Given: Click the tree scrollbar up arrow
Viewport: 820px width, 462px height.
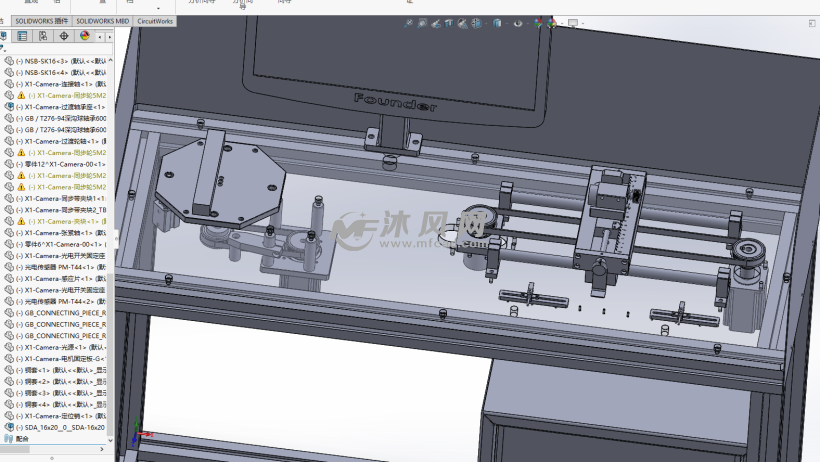Looking at the screenshot, I should (x=110, y=60).
